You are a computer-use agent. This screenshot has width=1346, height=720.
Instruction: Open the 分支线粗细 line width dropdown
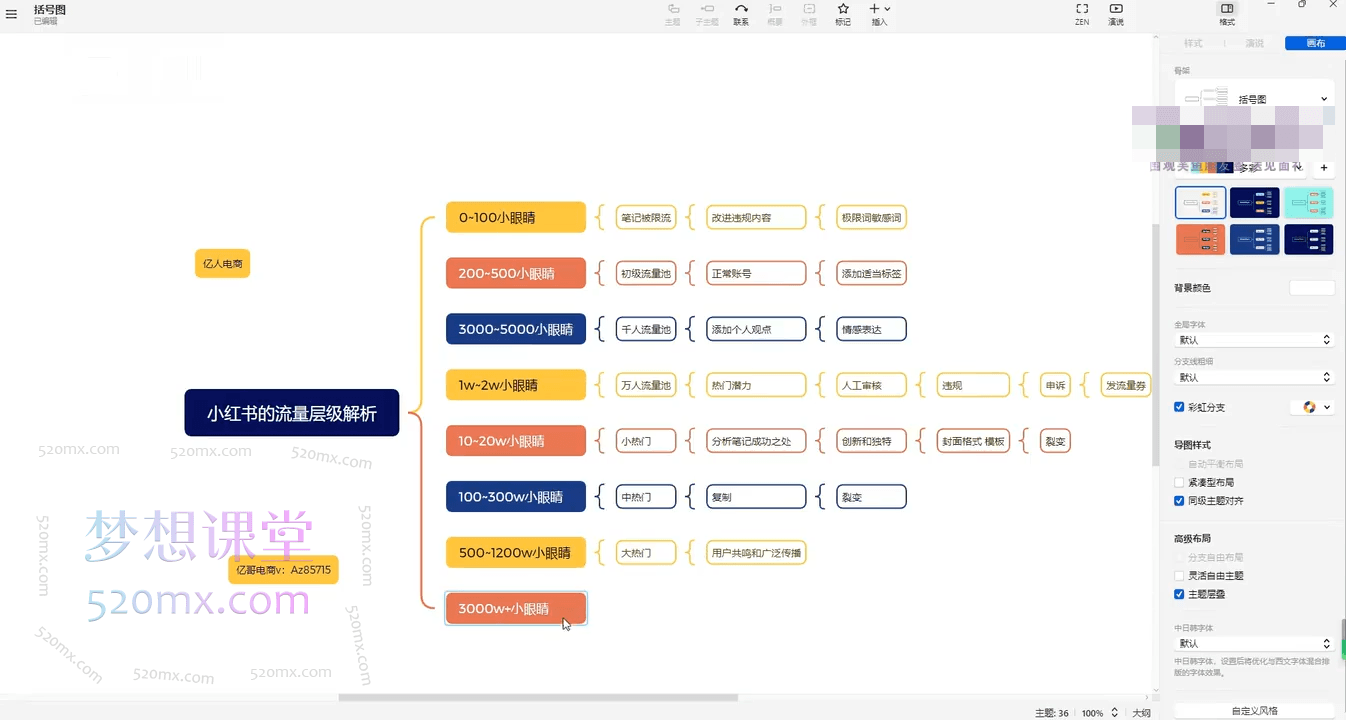[1254, 377]
